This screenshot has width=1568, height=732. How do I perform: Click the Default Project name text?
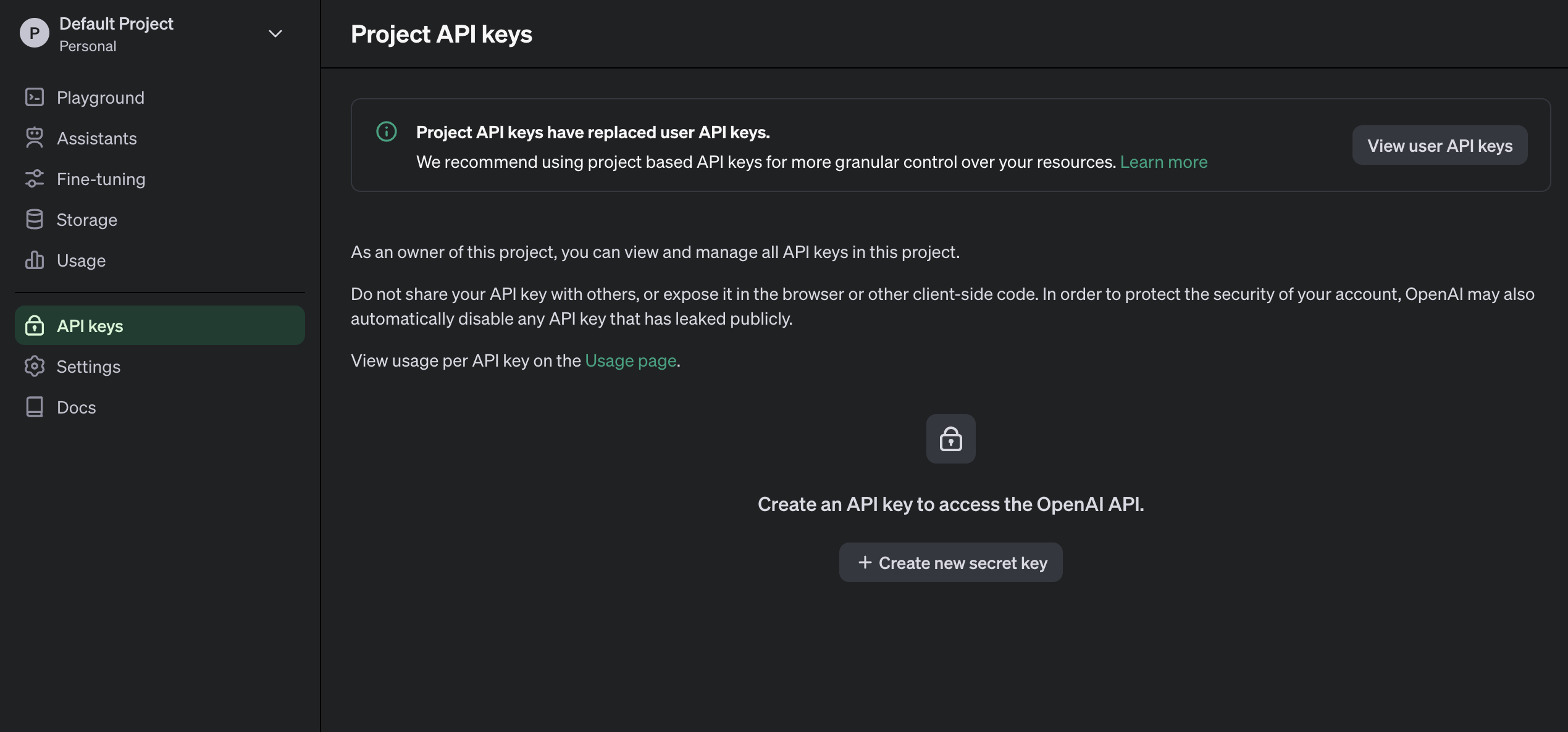click(116, 23)
